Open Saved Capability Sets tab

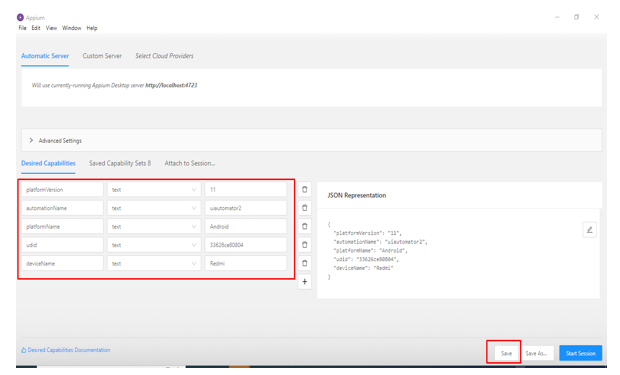click(x=120, y=163)
